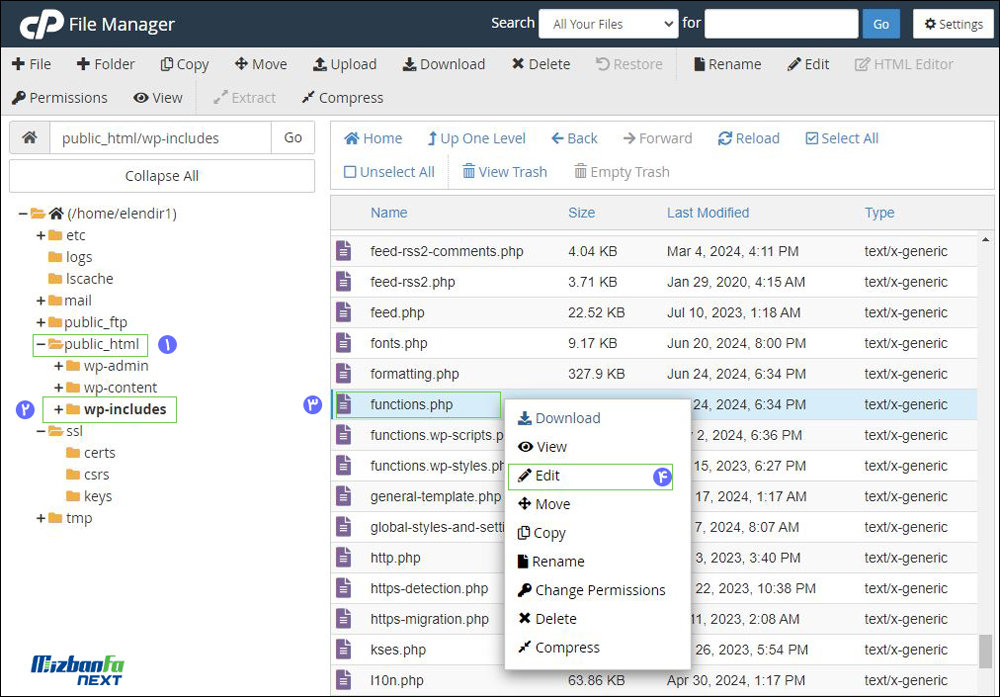Screen dimensions: 1000x697
Task: Click home icon beside path field
Action: tap(29, 138)
